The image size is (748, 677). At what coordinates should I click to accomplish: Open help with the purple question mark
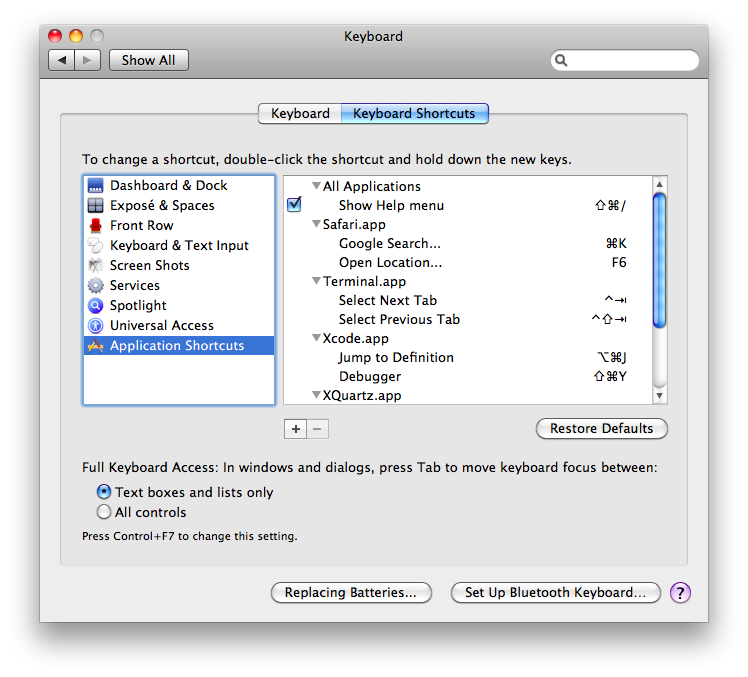[x=680, y=593]
